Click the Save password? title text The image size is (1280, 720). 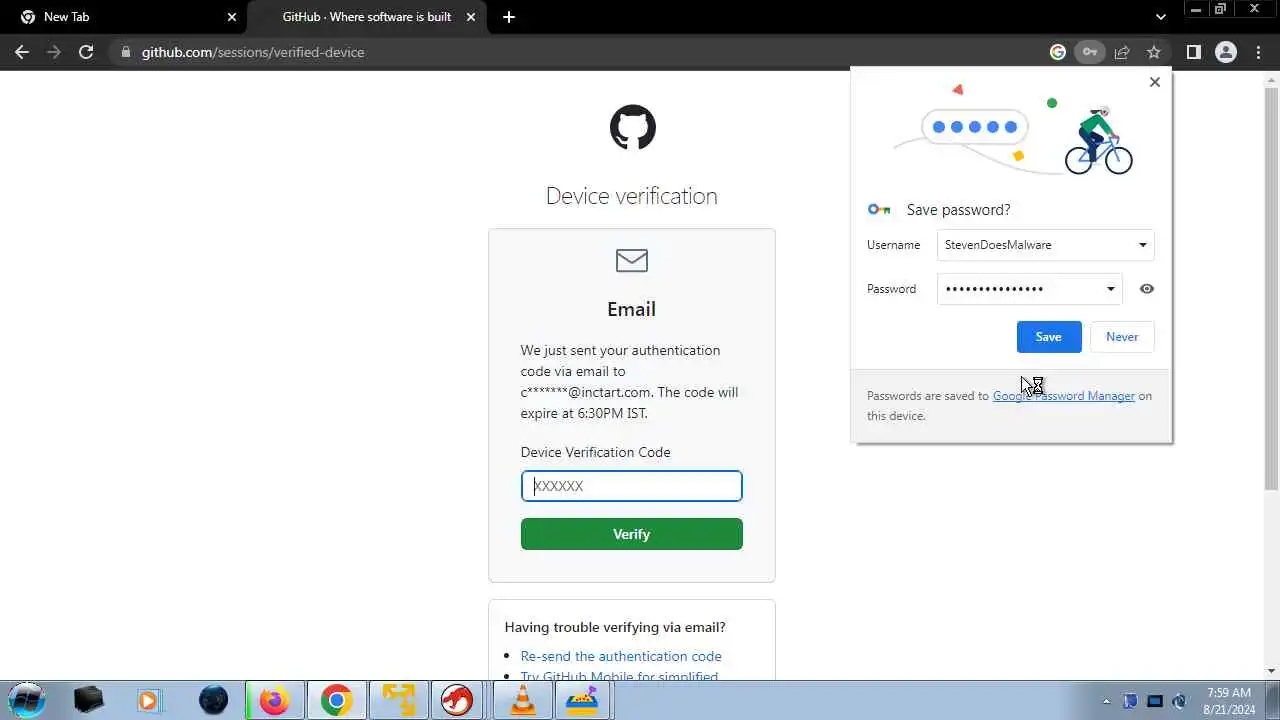958,210
